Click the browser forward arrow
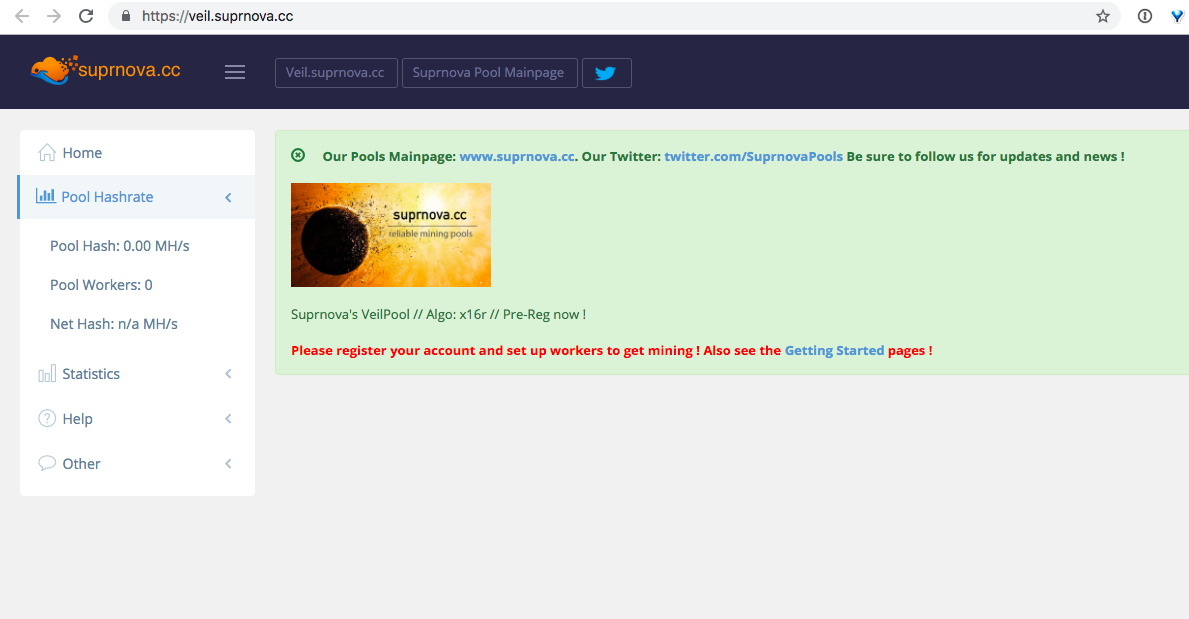The width and height of the screenshot is (1189, 619). [x=54, y=16]
